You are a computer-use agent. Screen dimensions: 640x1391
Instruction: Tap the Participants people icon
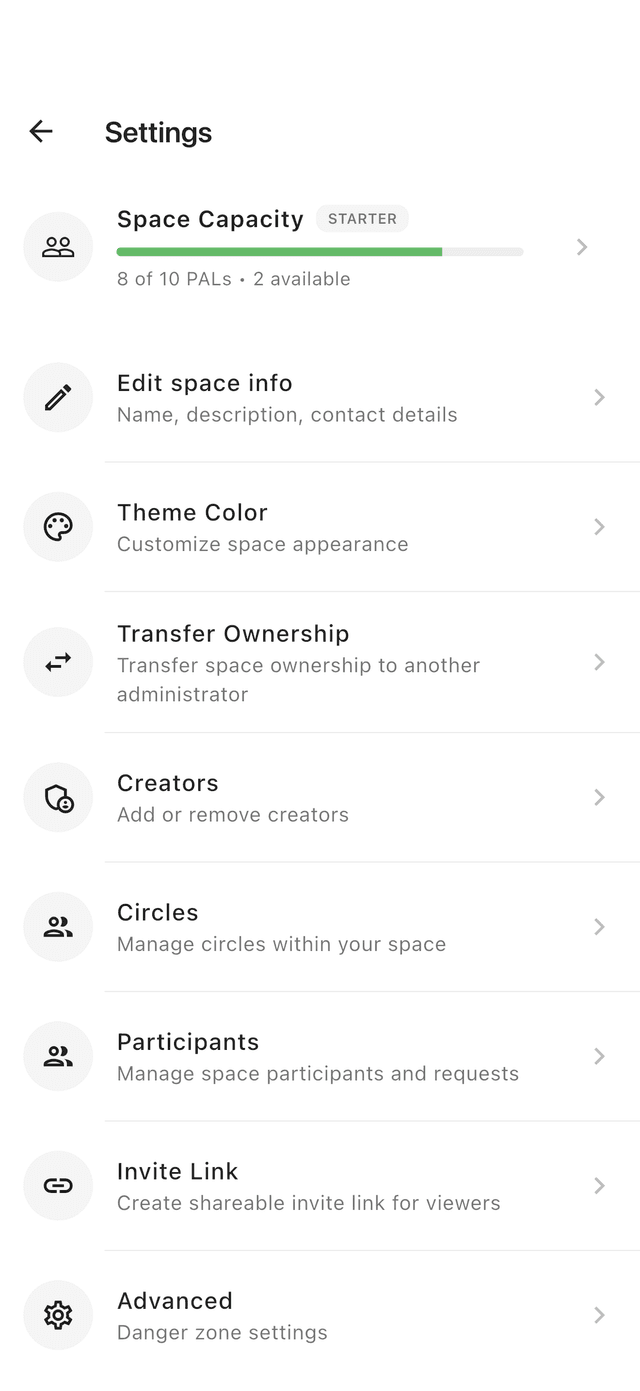coord(58,1056)
